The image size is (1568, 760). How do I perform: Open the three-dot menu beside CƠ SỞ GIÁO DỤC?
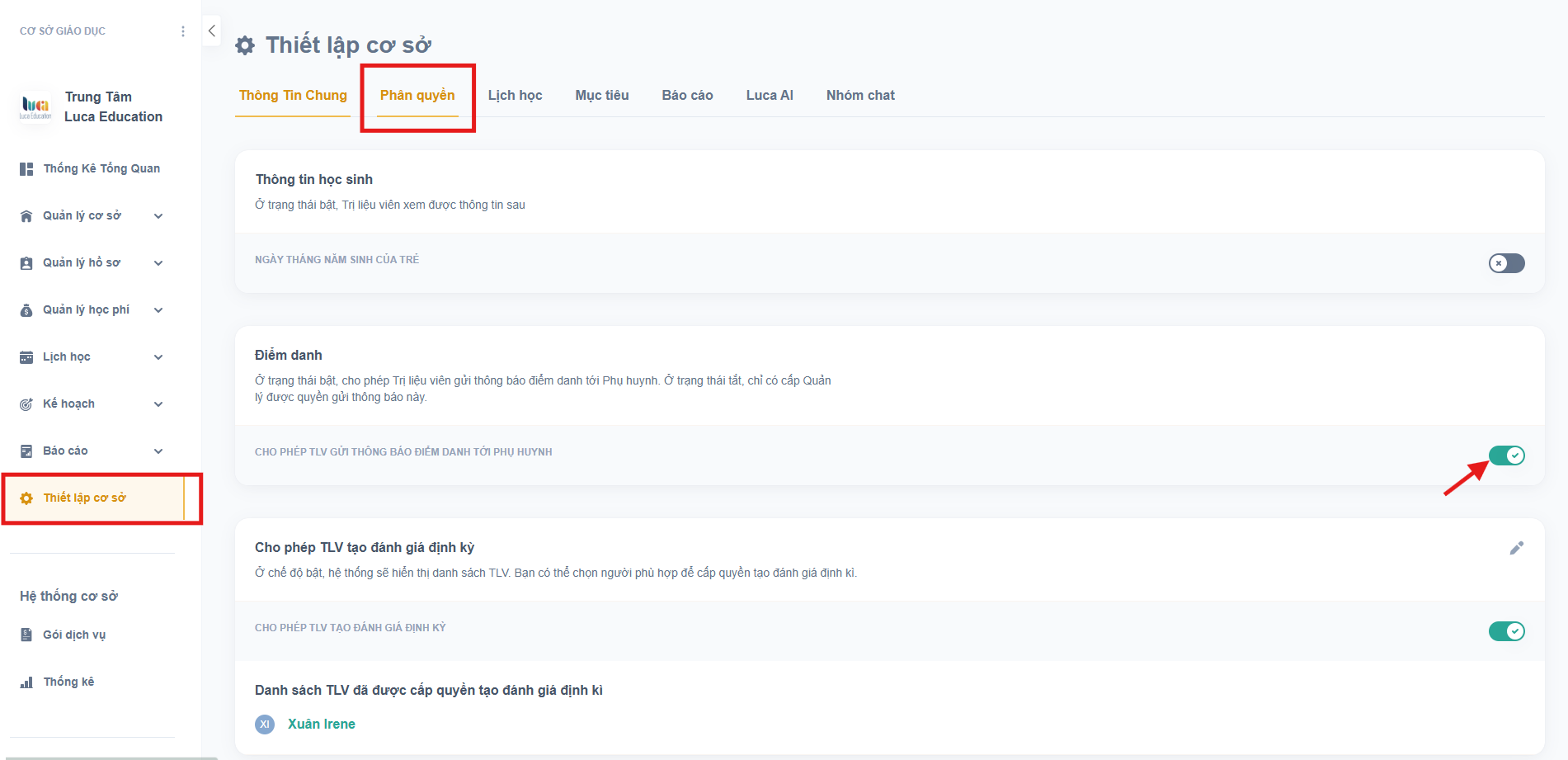click(x=182, y=31)
